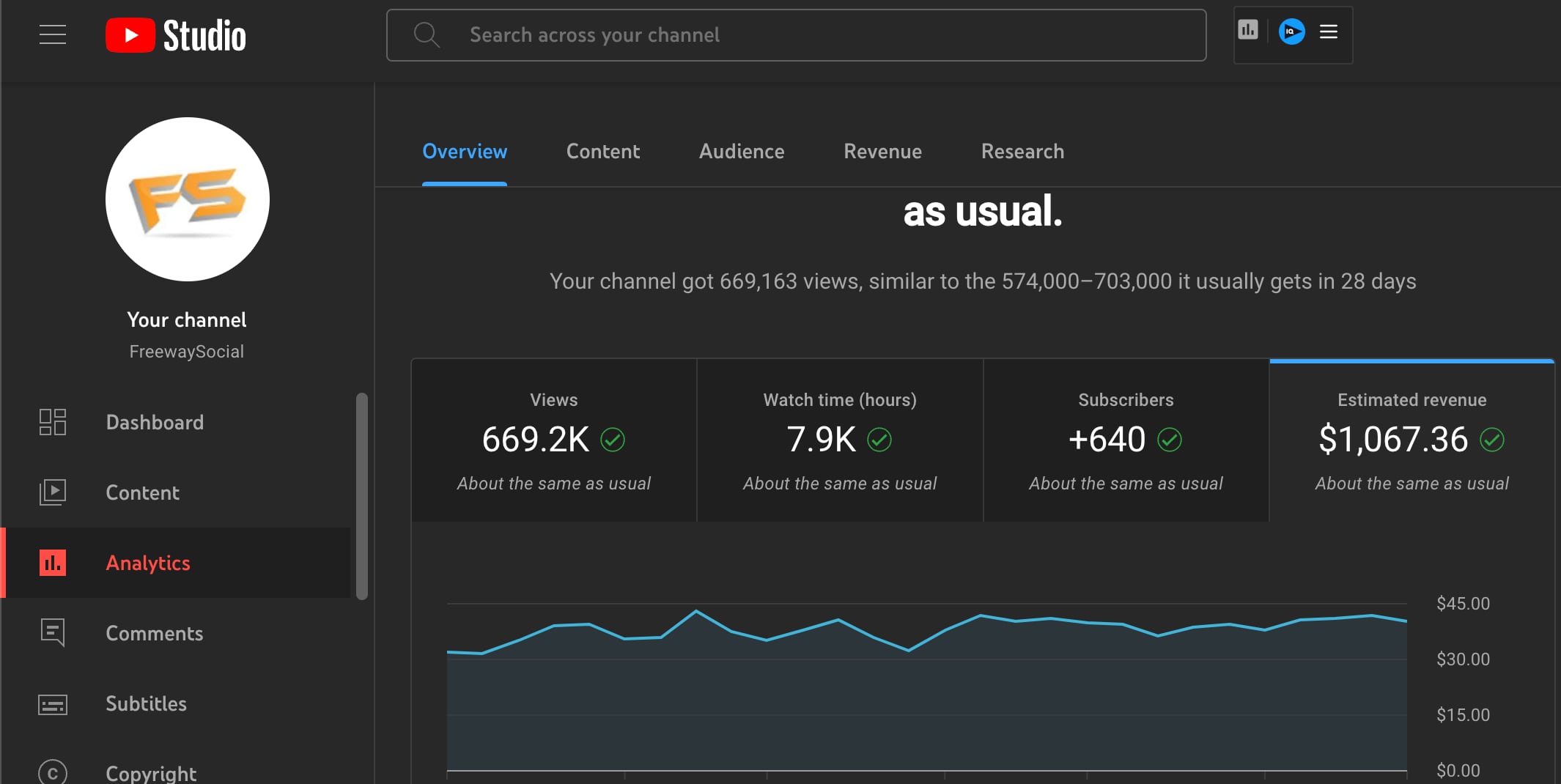The height and width of the screenshot is (784, 1561).
Task: Click the Copyright circle icon
Action: tap(53, 772)
